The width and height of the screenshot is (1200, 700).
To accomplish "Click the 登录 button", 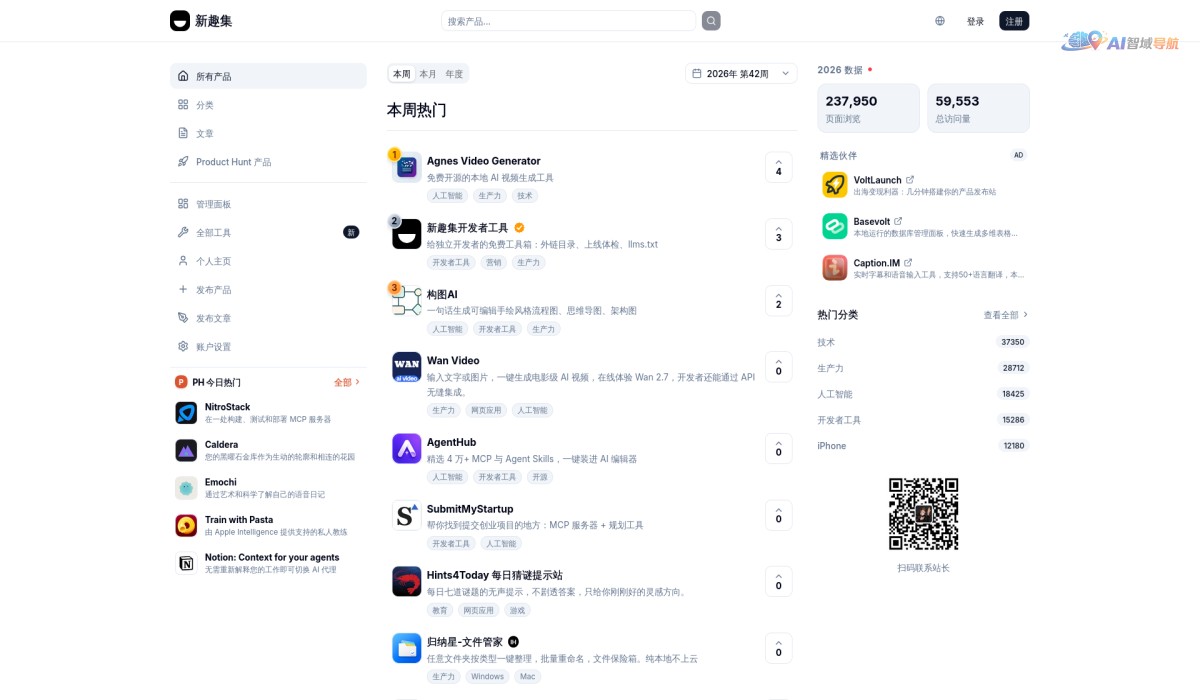I will [975, 21].
